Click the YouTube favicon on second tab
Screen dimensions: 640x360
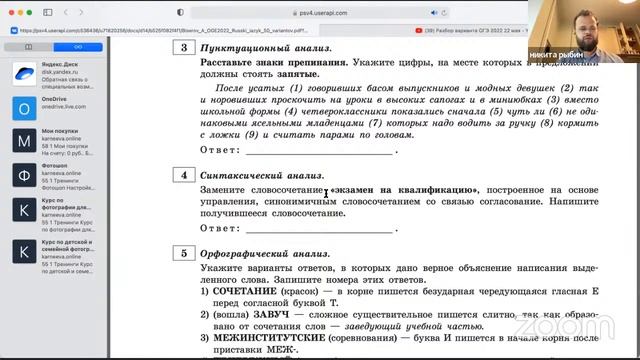pos(419,31)
